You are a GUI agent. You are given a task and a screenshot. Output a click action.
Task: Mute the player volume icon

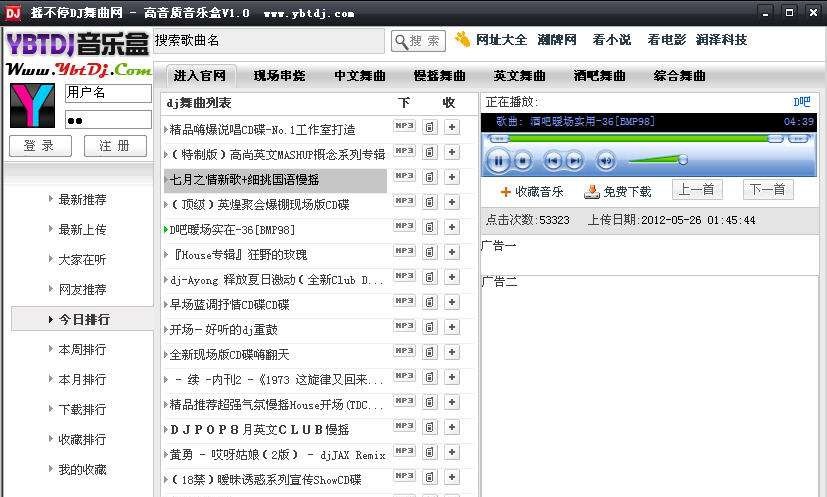(605, 160)
